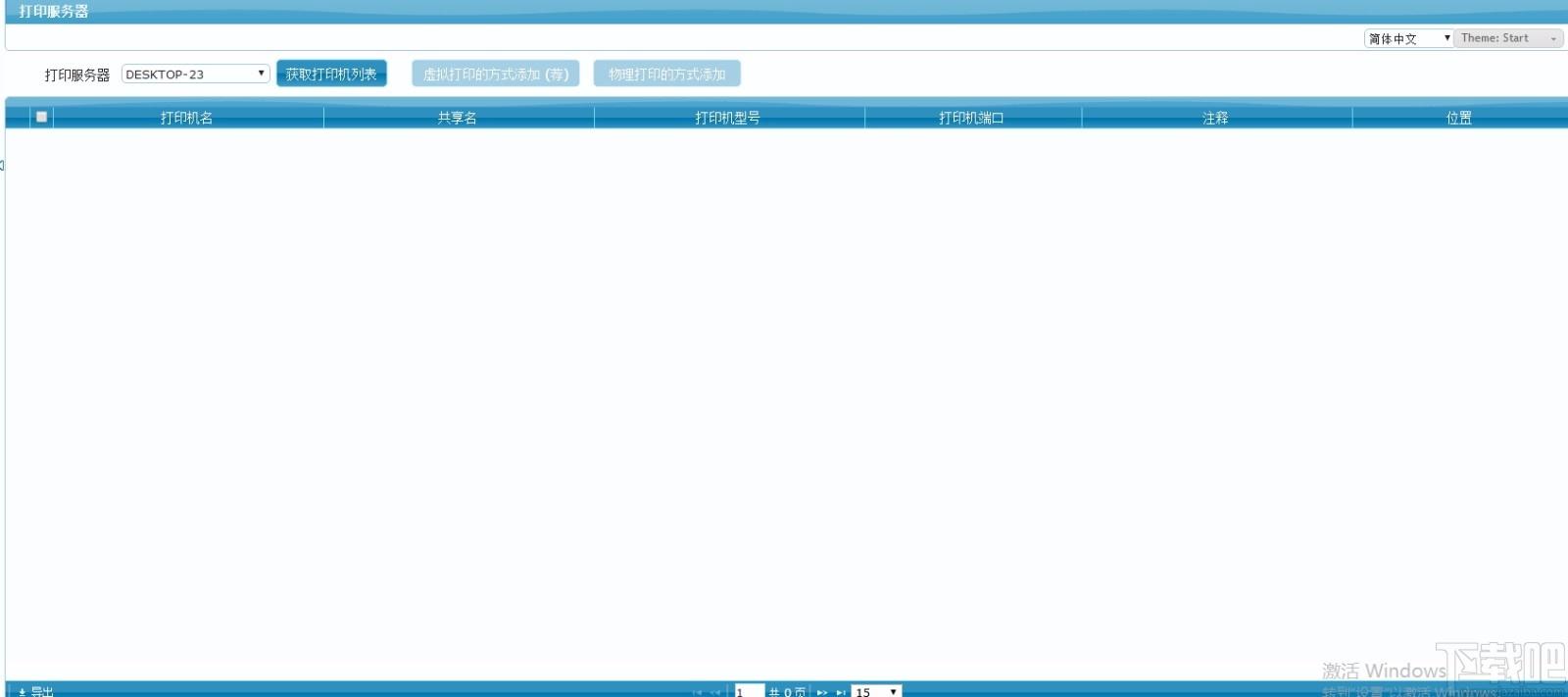Open the print server DESKTOP-23 dropdown
Screen dimensions: 1568x697
click(196, 74)
